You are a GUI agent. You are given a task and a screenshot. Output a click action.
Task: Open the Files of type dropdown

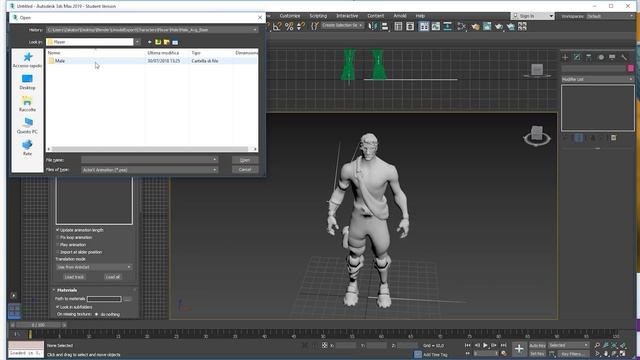coord(149,169)
